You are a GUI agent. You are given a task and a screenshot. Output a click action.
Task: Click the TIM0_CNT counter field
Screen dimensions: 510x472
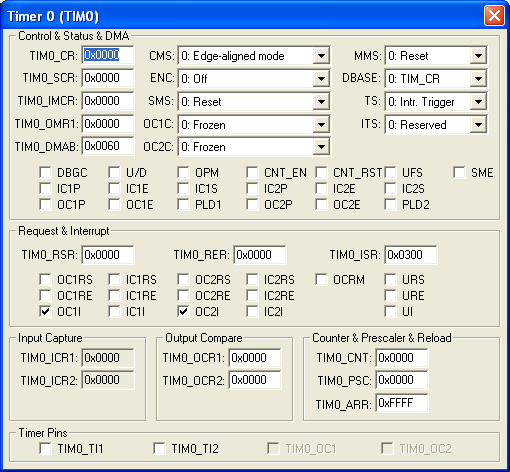402,358
